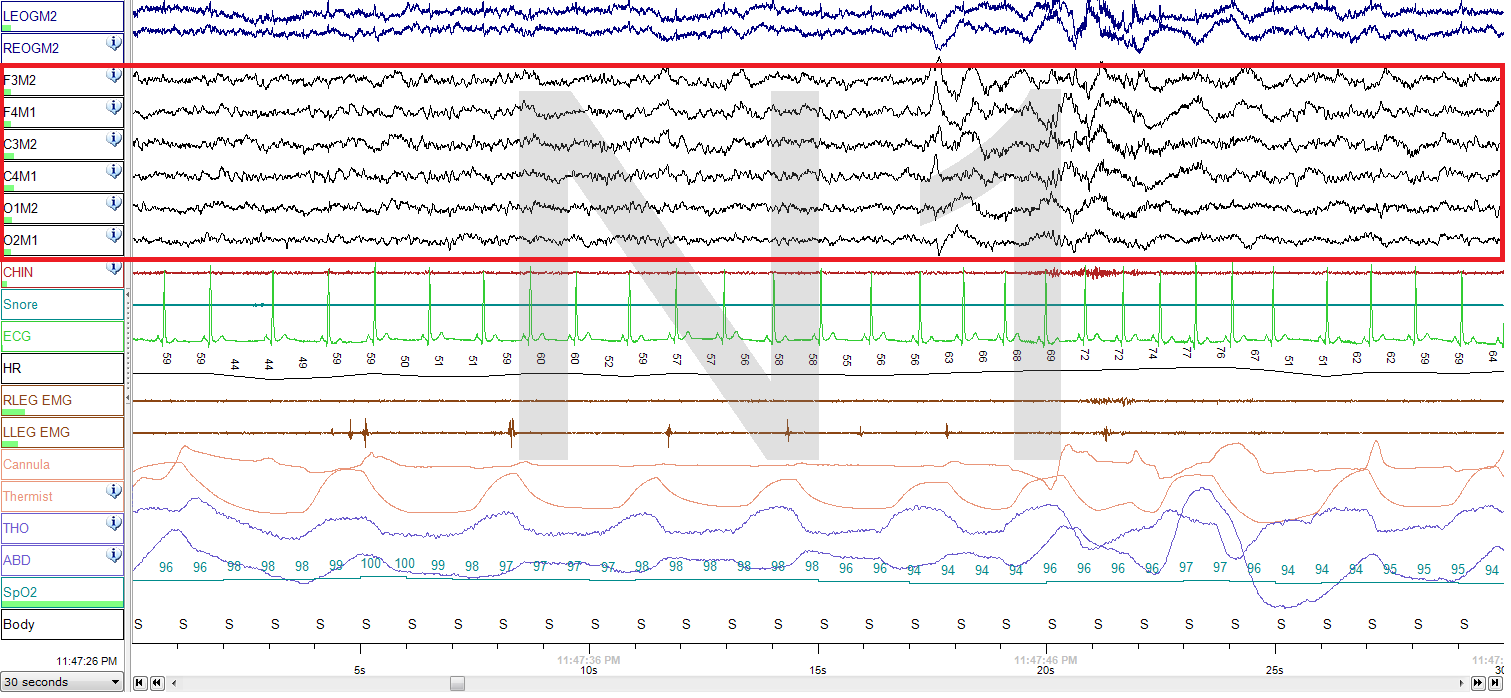Open info bubble for F3M2 channel
1511x698 pixels.
(x=114, y=75)
